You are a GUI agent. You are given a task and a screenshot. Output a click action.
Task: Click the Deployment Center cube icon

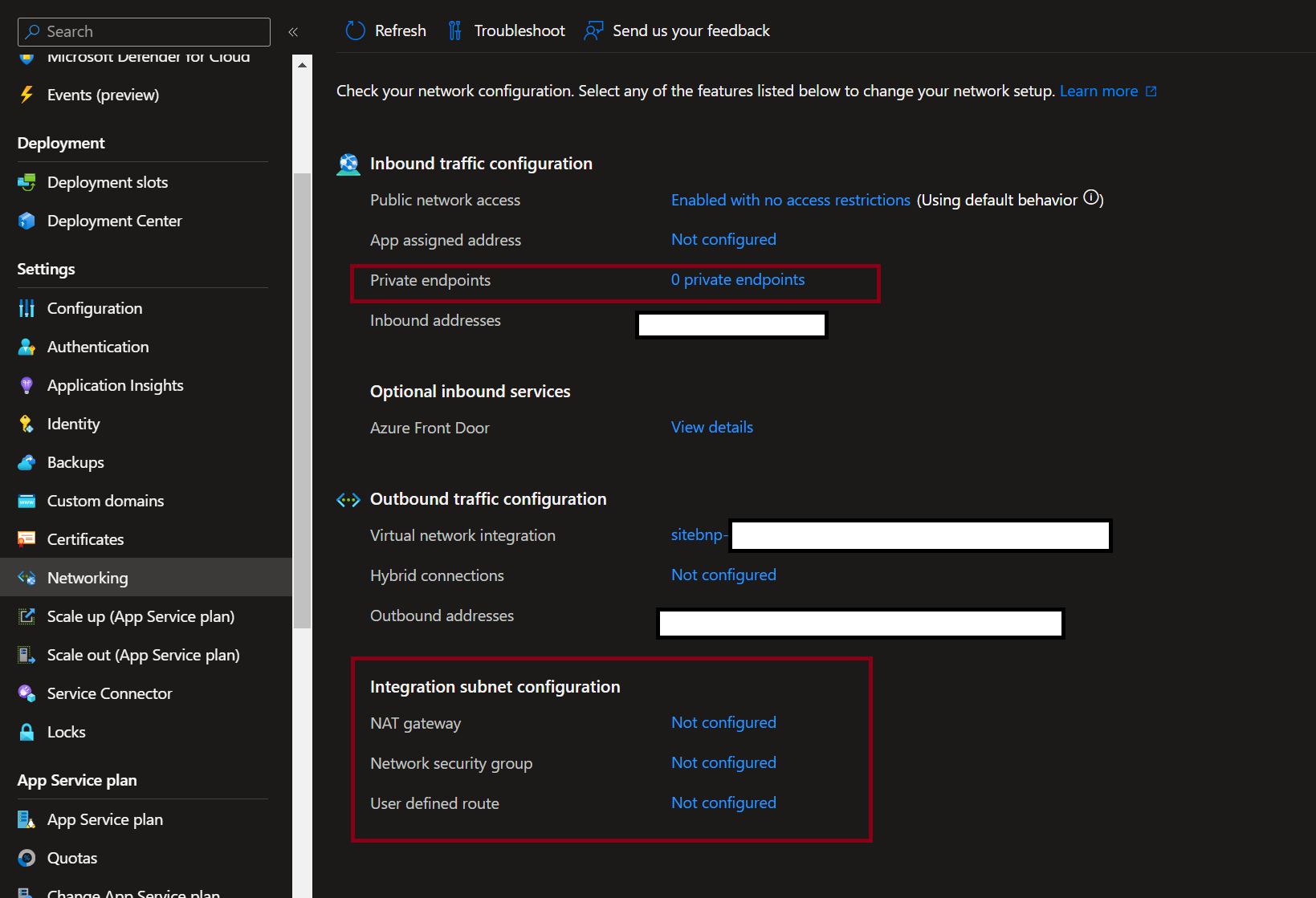click(26, 221)
